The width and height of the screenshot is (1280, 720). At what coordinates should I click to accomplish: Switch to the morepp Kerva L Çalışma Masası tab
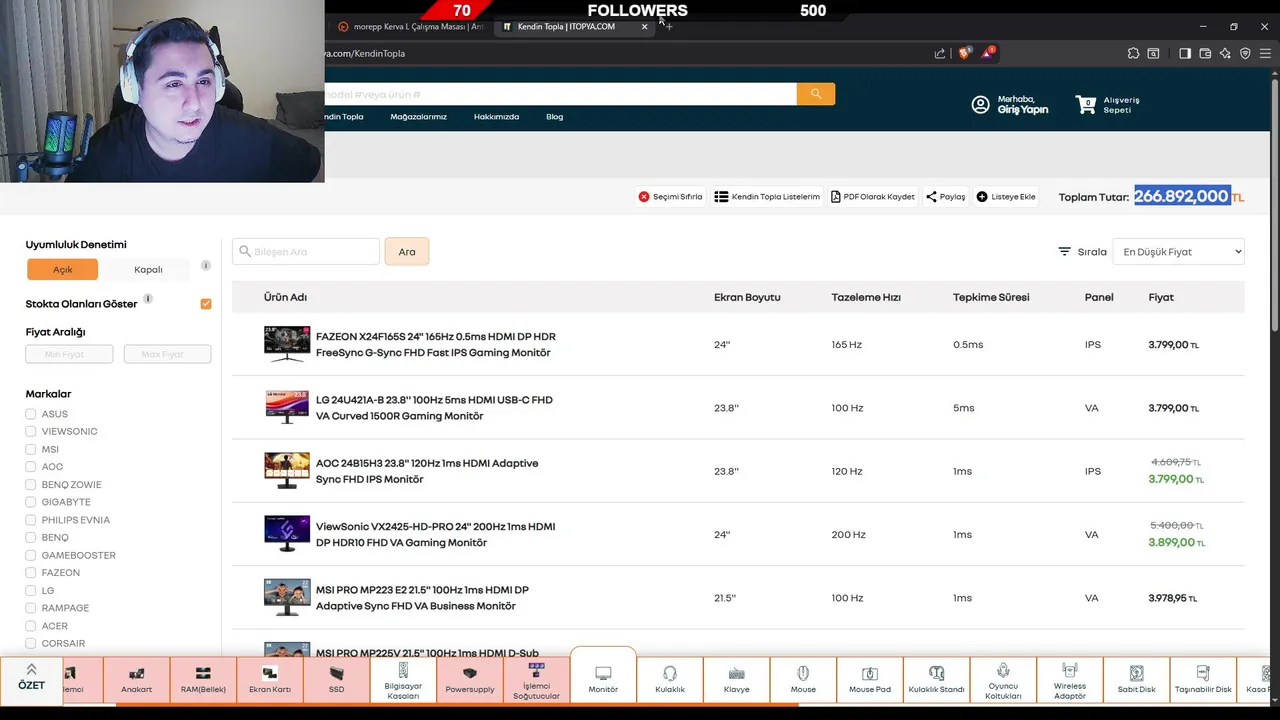pos(410,27)
